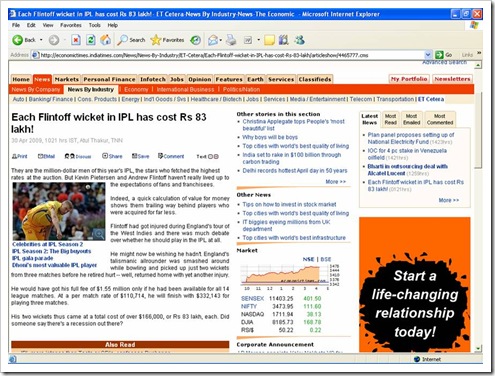The width and height of the screenshot is (495, 376).
Task: Click the article Save icon link
Action: click(x=140, y=156)
